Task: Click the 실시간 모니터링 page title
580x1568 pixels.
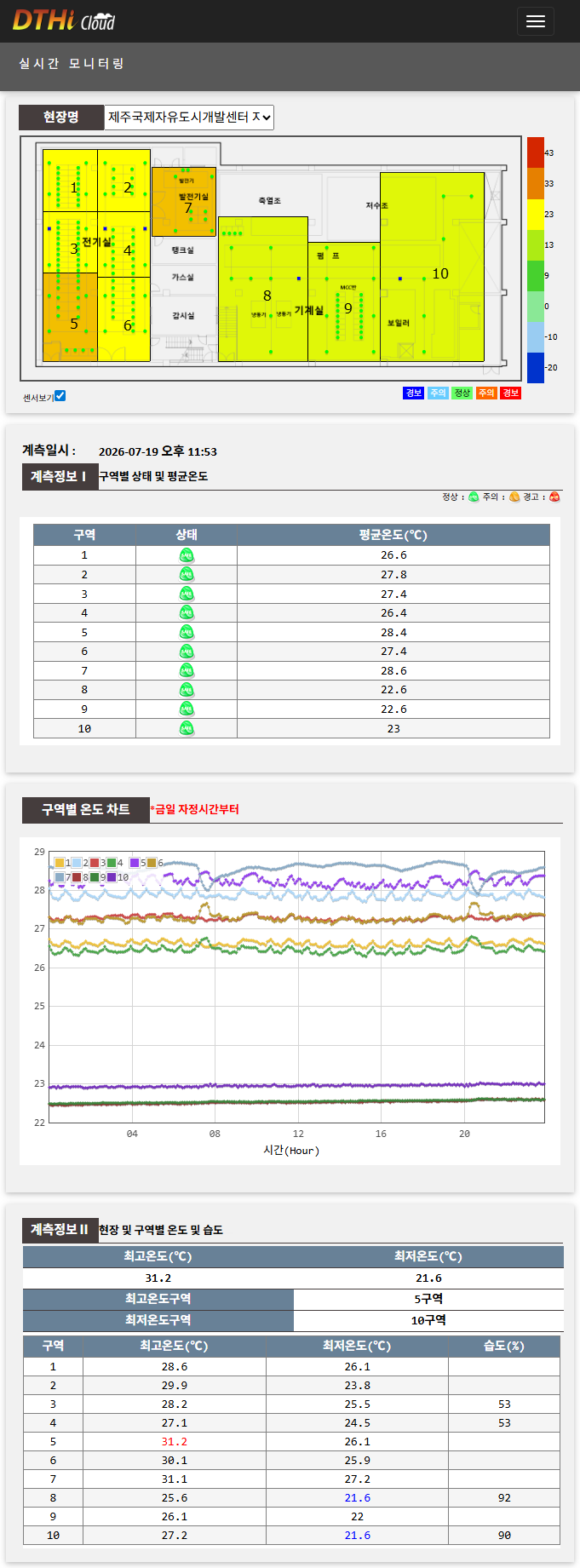Action: pos(72,64)
